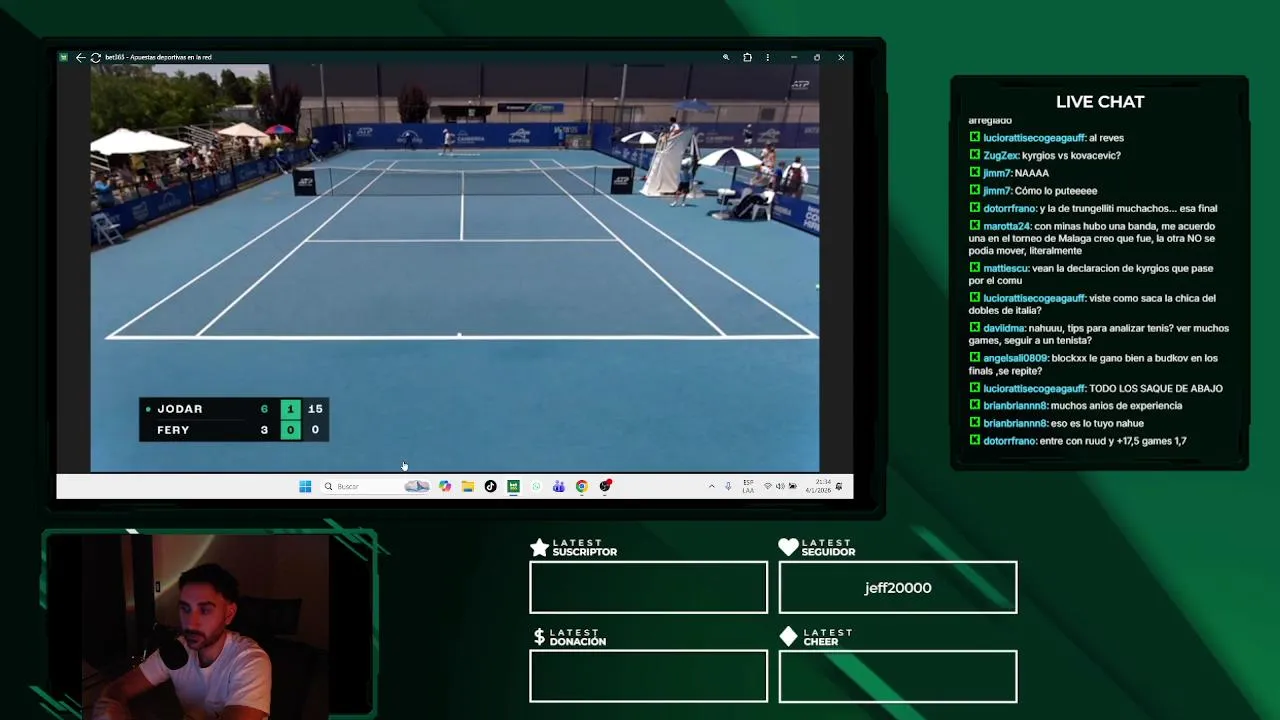Click the star icon beside Latest Suscriptor

point(539,547)
